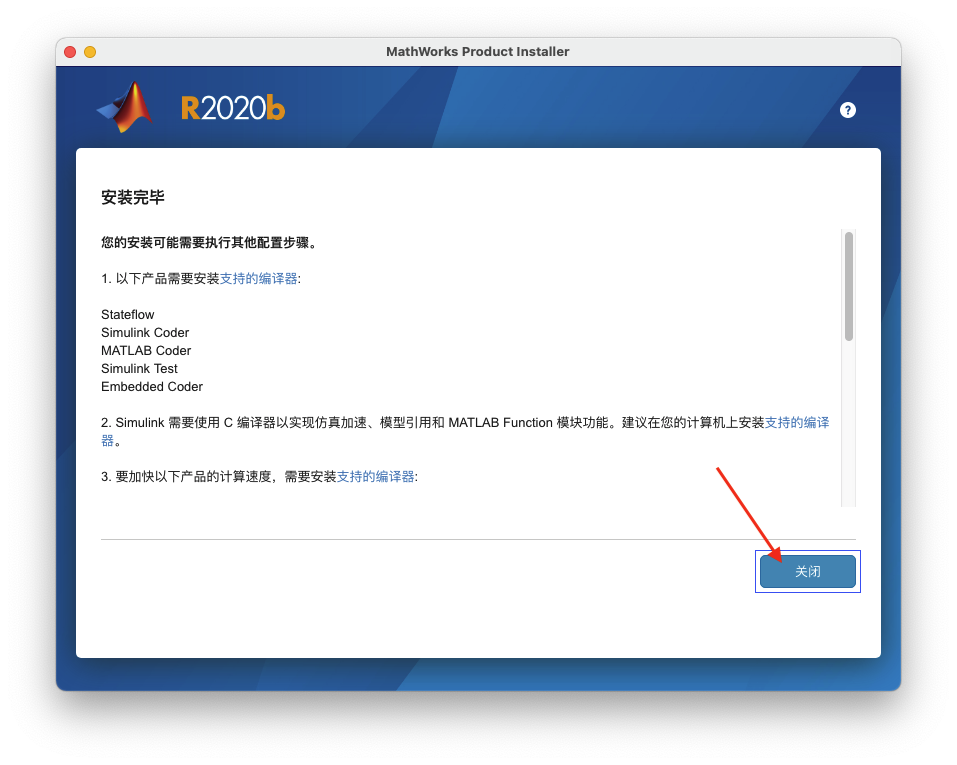Select the Embedded Coder product text
957x765 pixels.
coord(152,386)
